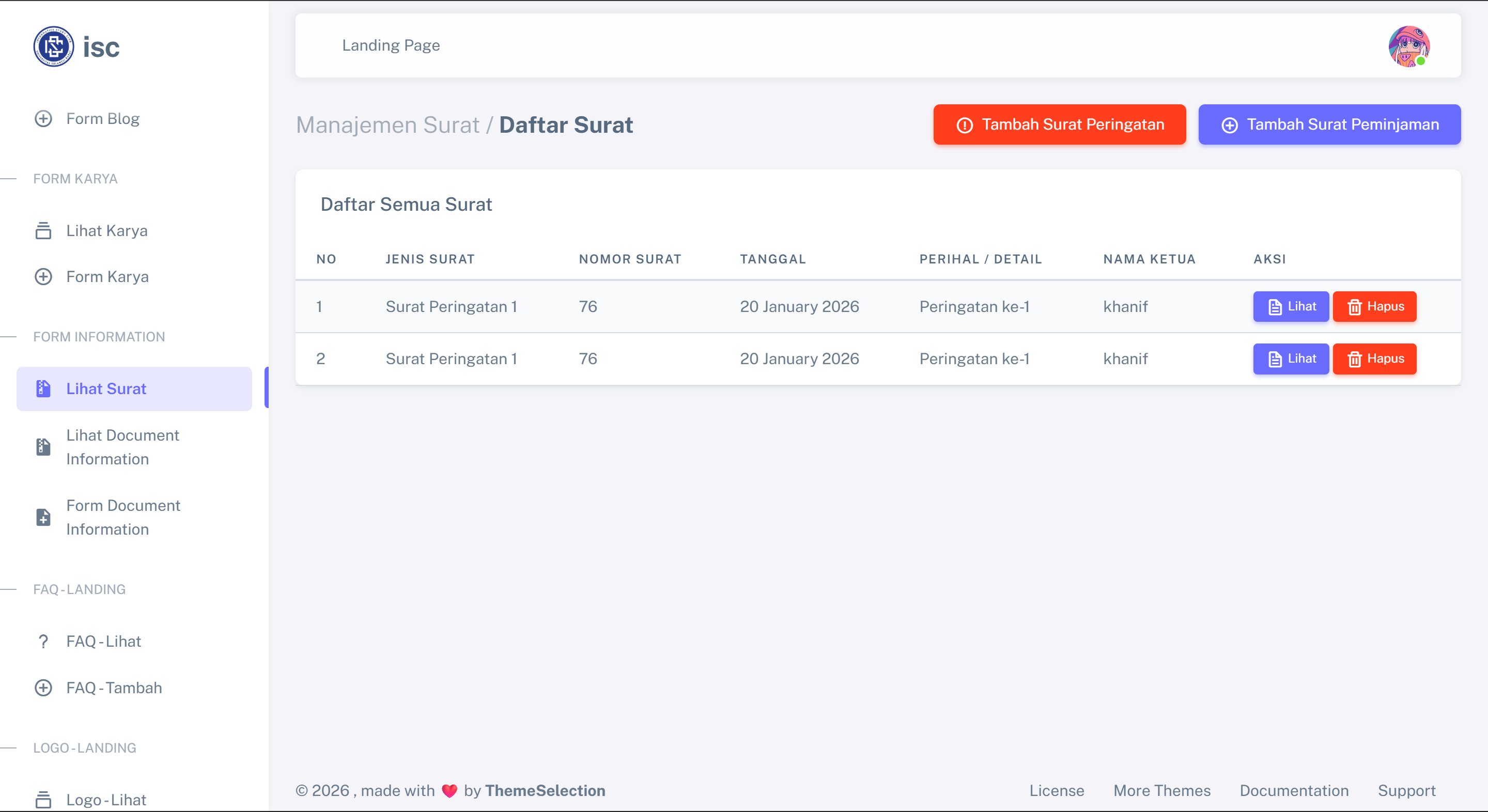The width and height of the screenshot is (1488, 812).
Task: Delete the second row using Hapus
Action: (1374, 358)
